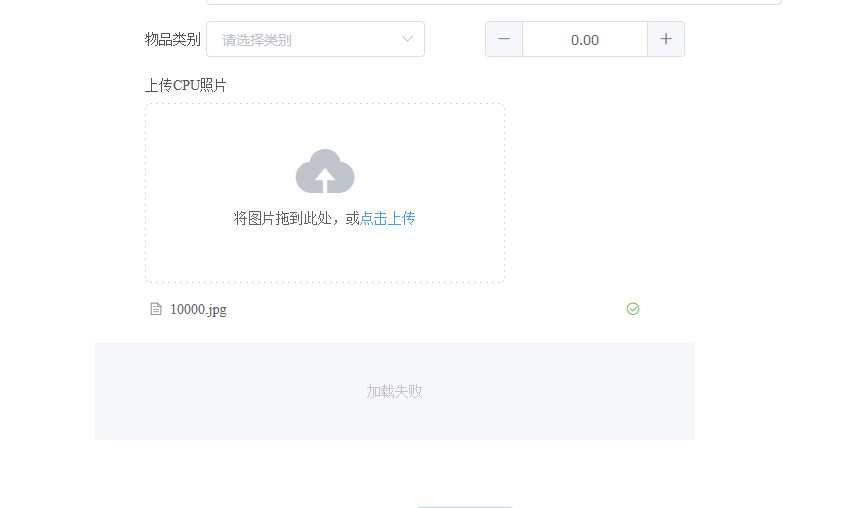Open the 物品类别 category dropdown

point(315,39)
